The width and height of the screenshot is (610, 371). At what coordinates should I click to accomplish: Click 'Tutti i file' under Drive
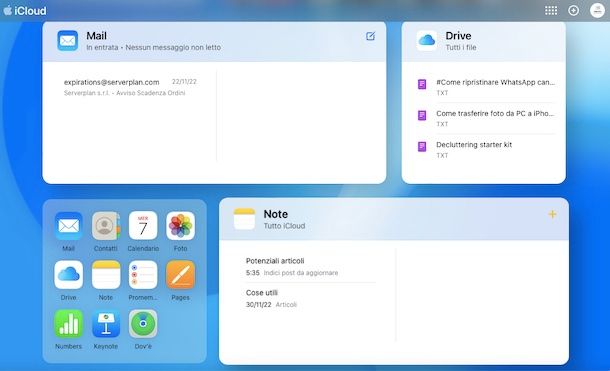(461, 47)
